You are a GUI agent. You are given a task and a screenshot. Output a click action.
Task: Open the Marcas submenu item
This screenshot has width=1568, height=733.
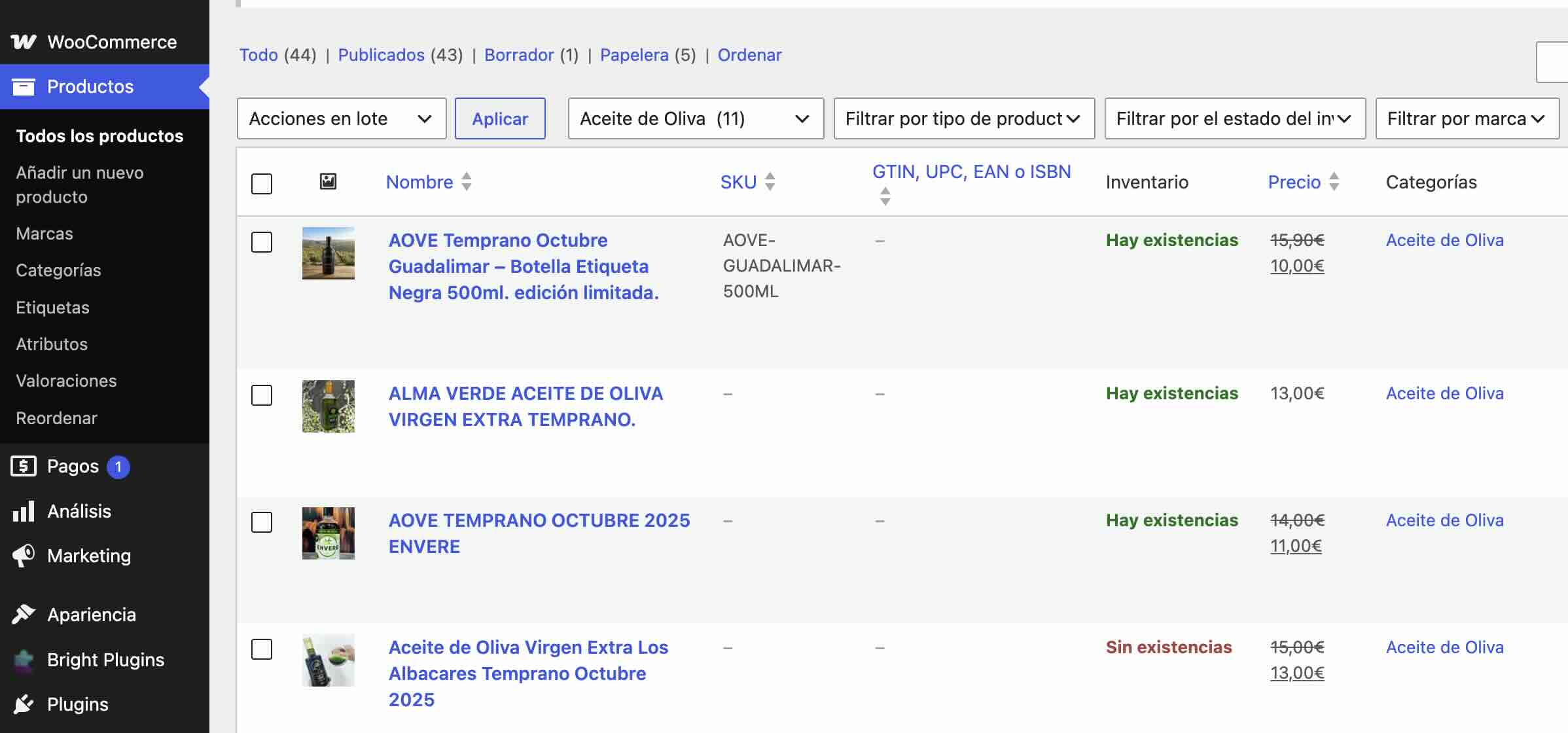(x=45, y=234)
